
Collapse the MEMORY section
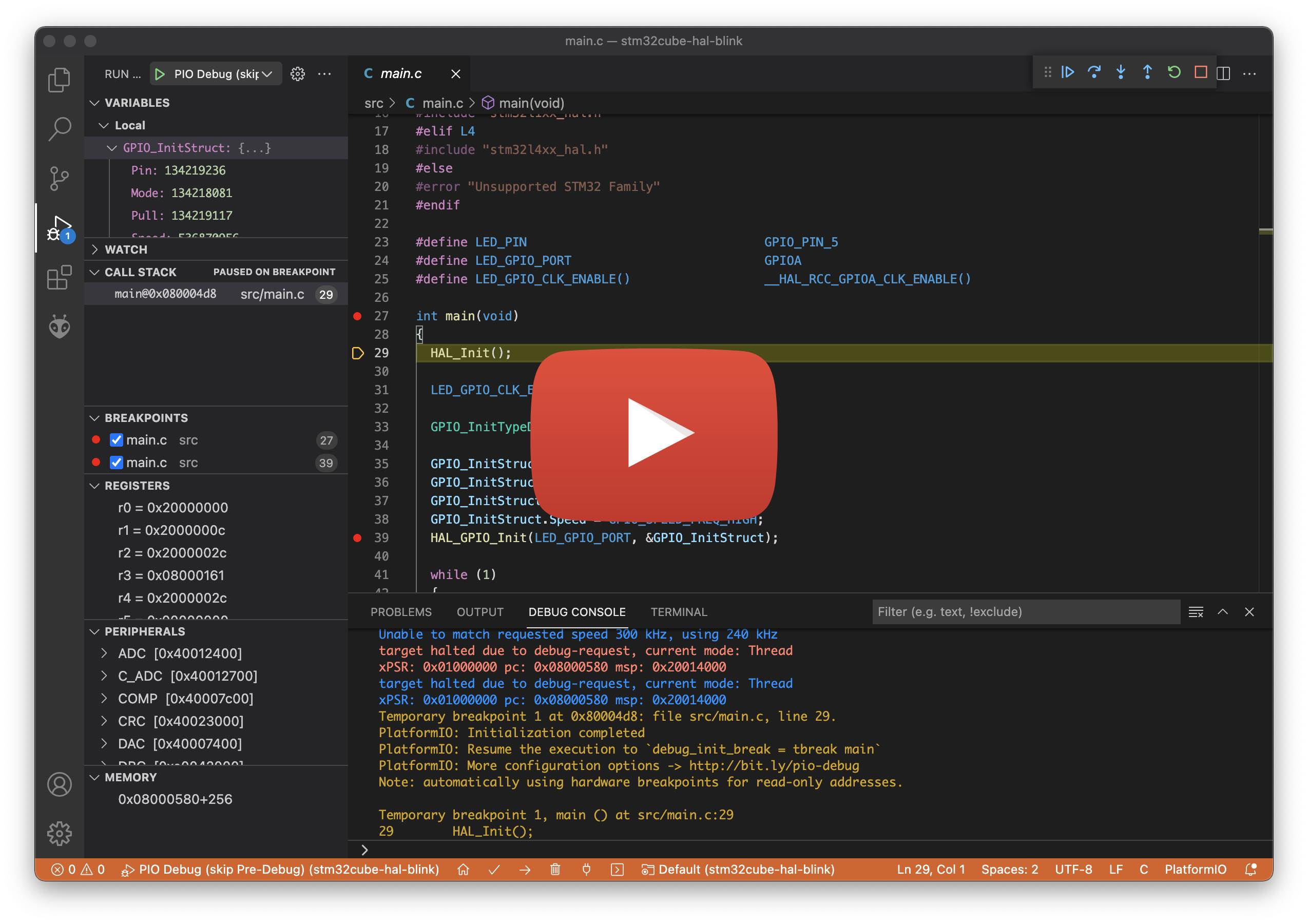[94, 778]
